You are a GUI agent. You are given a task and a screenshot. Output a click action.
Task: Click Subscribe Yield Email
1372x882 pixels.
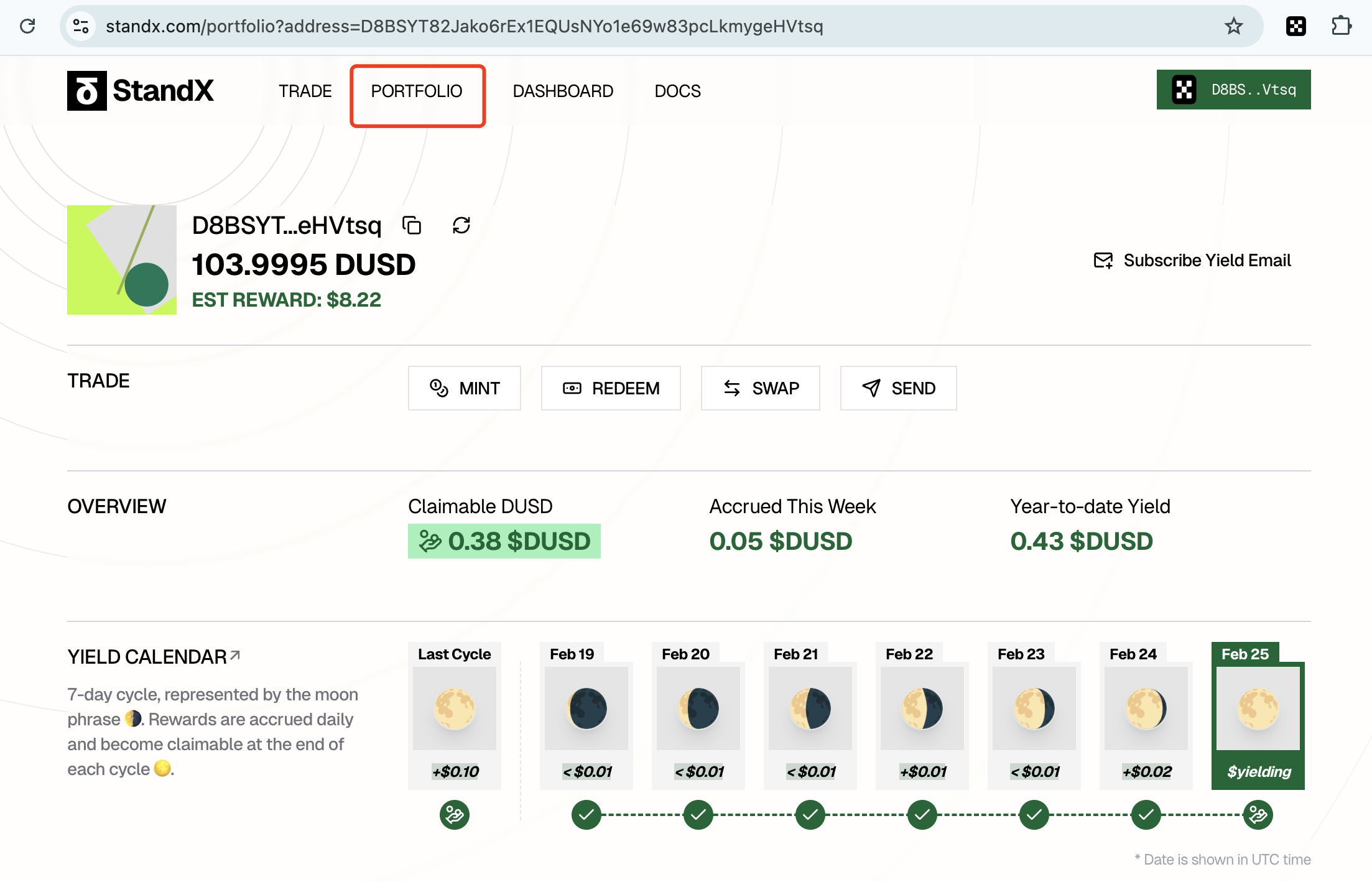[x=1192, y=260]
